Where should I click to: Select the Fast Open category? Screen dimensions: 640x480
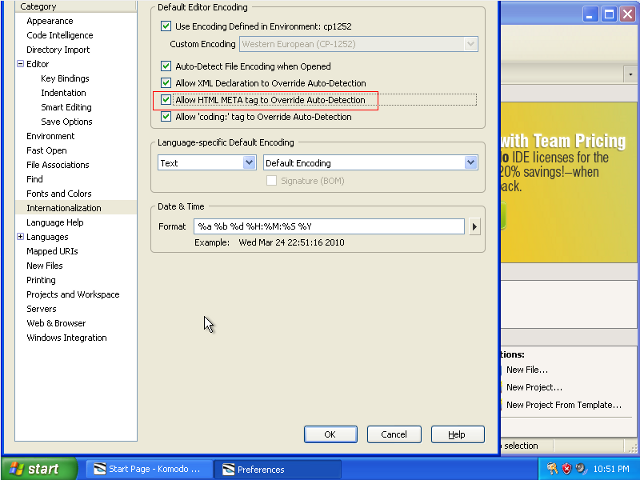tap(47, 151)
